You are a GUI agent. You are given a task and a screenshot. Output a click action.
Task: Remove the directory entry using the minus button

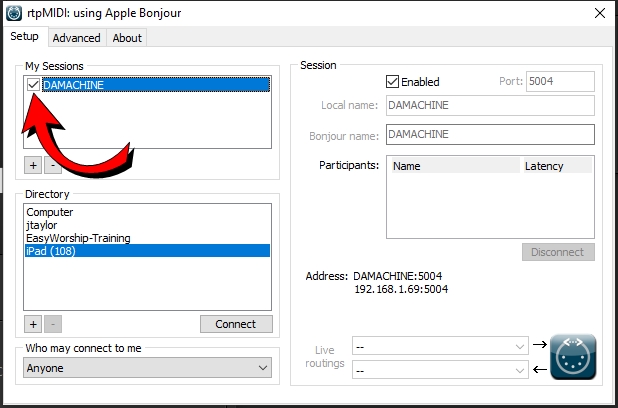[x=53, y=324]
